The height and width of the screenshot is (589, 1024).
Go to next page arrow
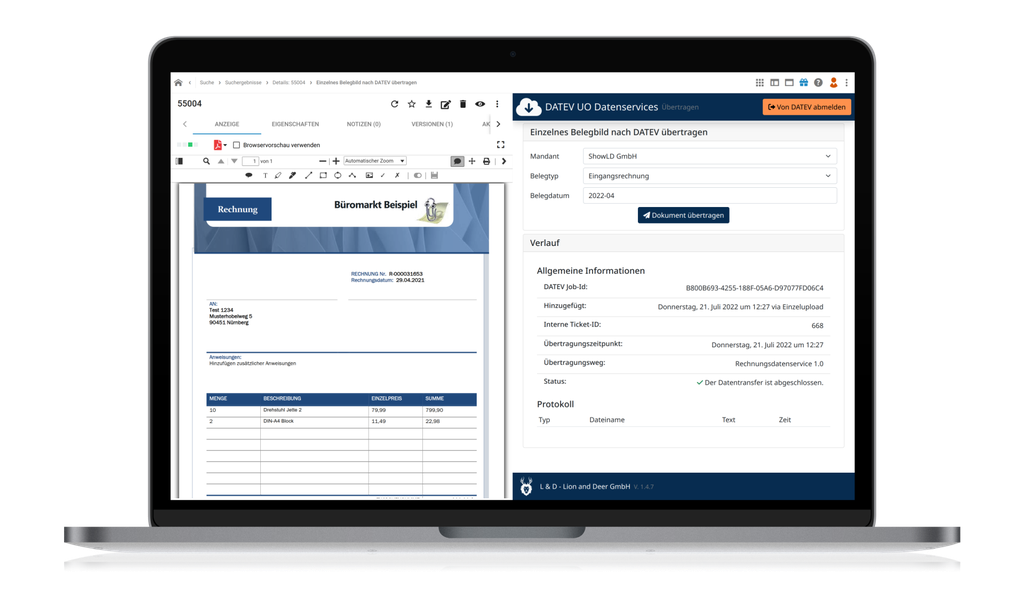[234, 161]
